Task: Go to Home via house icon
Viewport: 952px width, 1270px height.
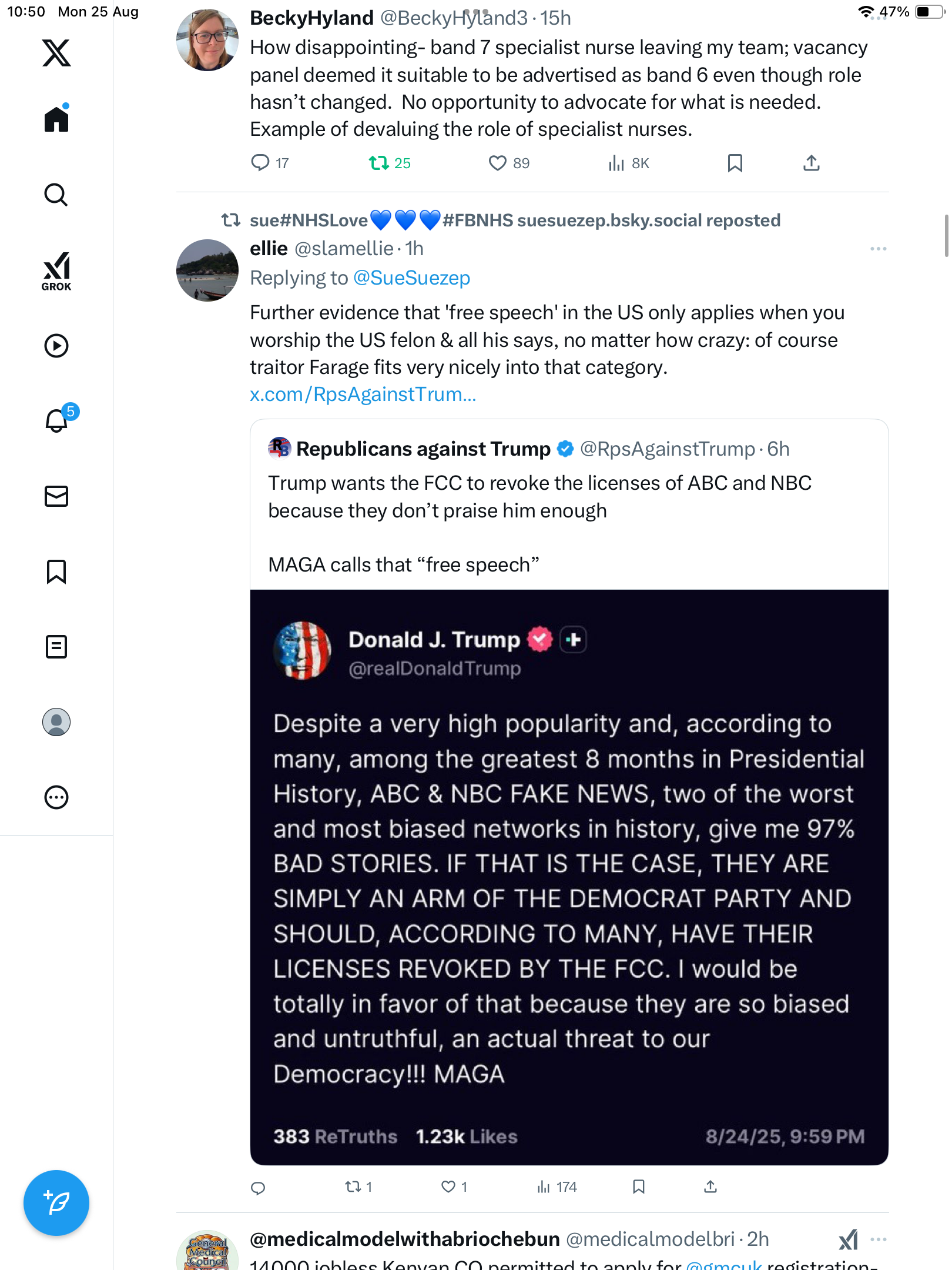Action: 56,120
